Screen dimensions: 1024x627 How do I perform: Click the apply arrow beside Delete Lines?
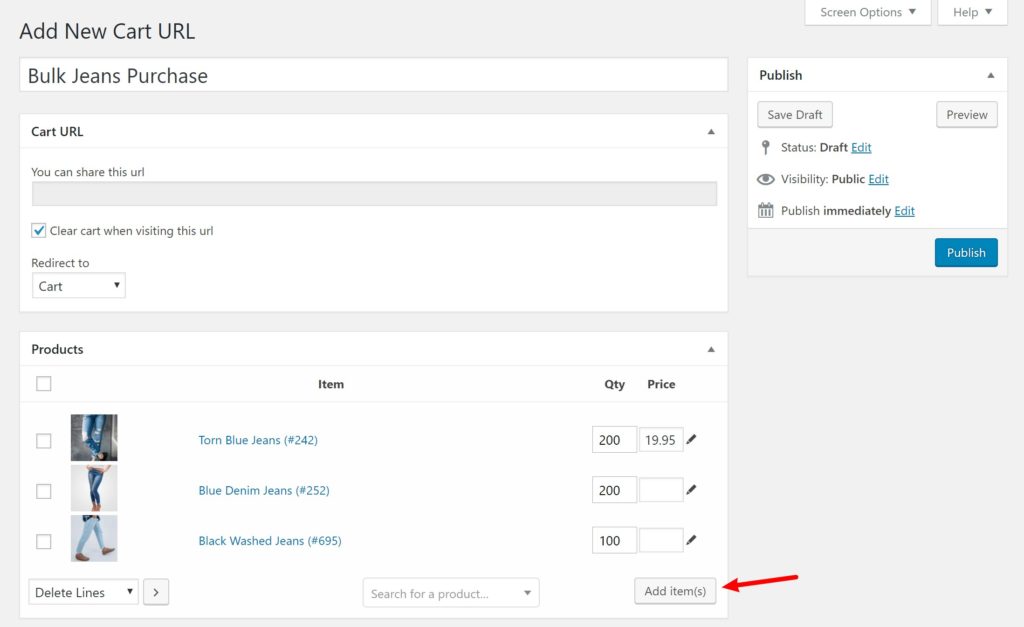156,592
